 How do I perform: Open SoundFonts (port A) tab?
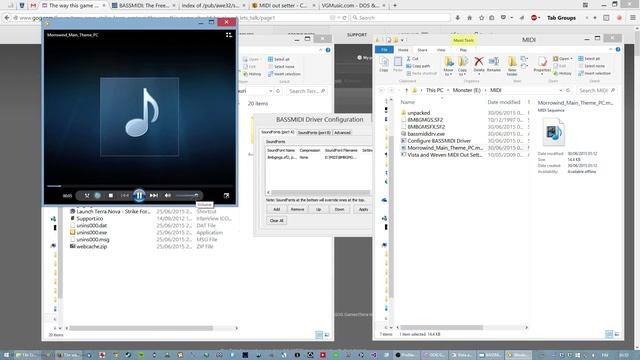278,132
